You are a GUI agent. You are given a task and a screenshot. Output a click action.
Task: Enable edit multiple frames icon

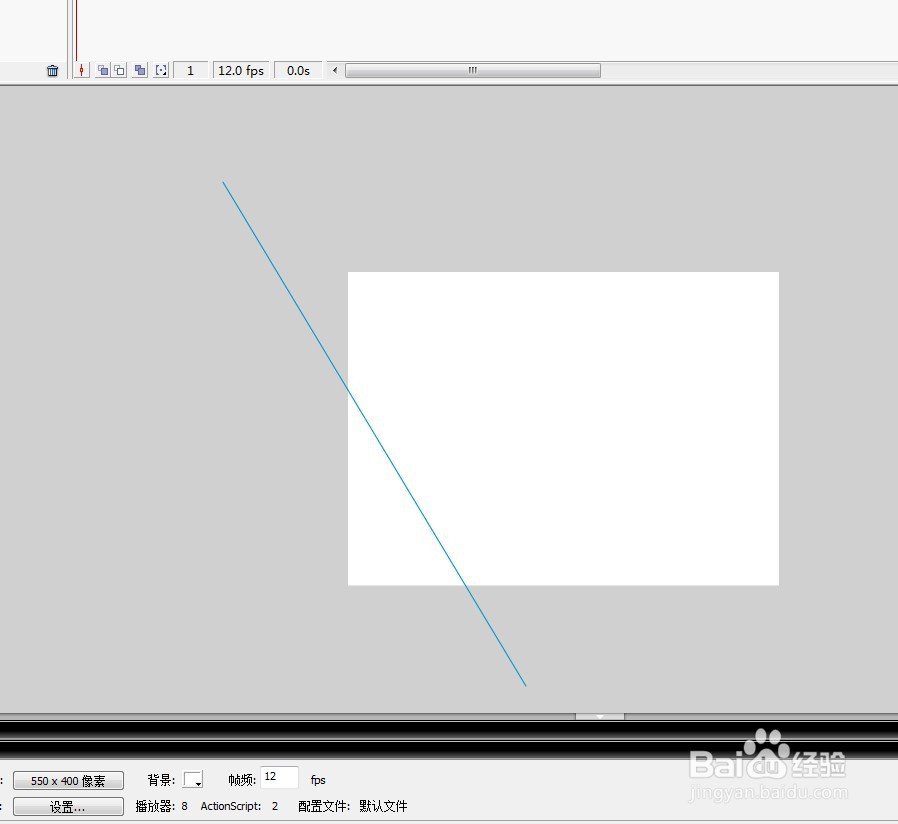(140, 70)
